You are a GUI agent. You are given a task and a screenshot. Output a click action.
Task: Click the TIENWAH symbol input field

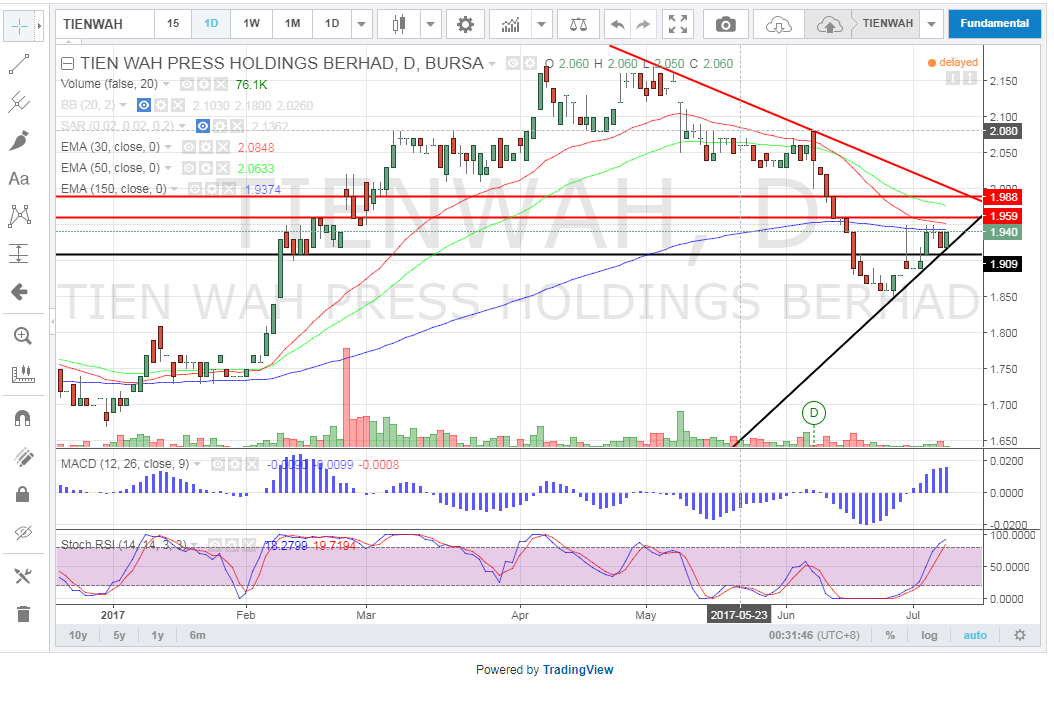104,24
